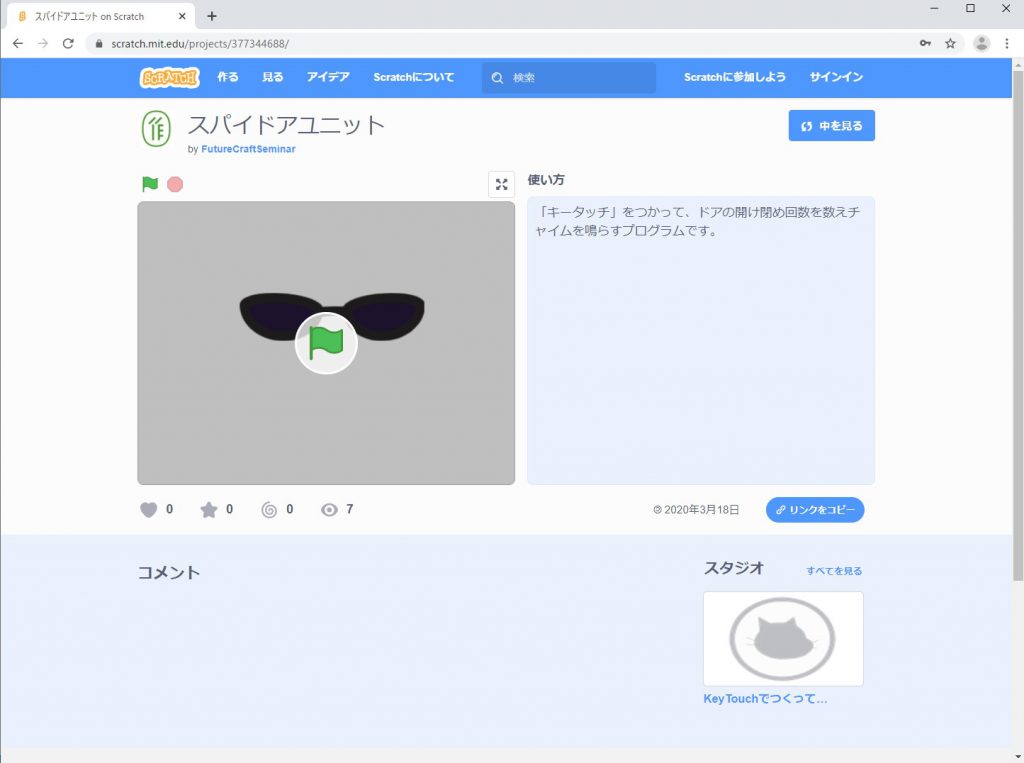Open the KeyTouch studio thumbnail
Image resolution: width=1024 pixels, height=763 pixels.
783,638
